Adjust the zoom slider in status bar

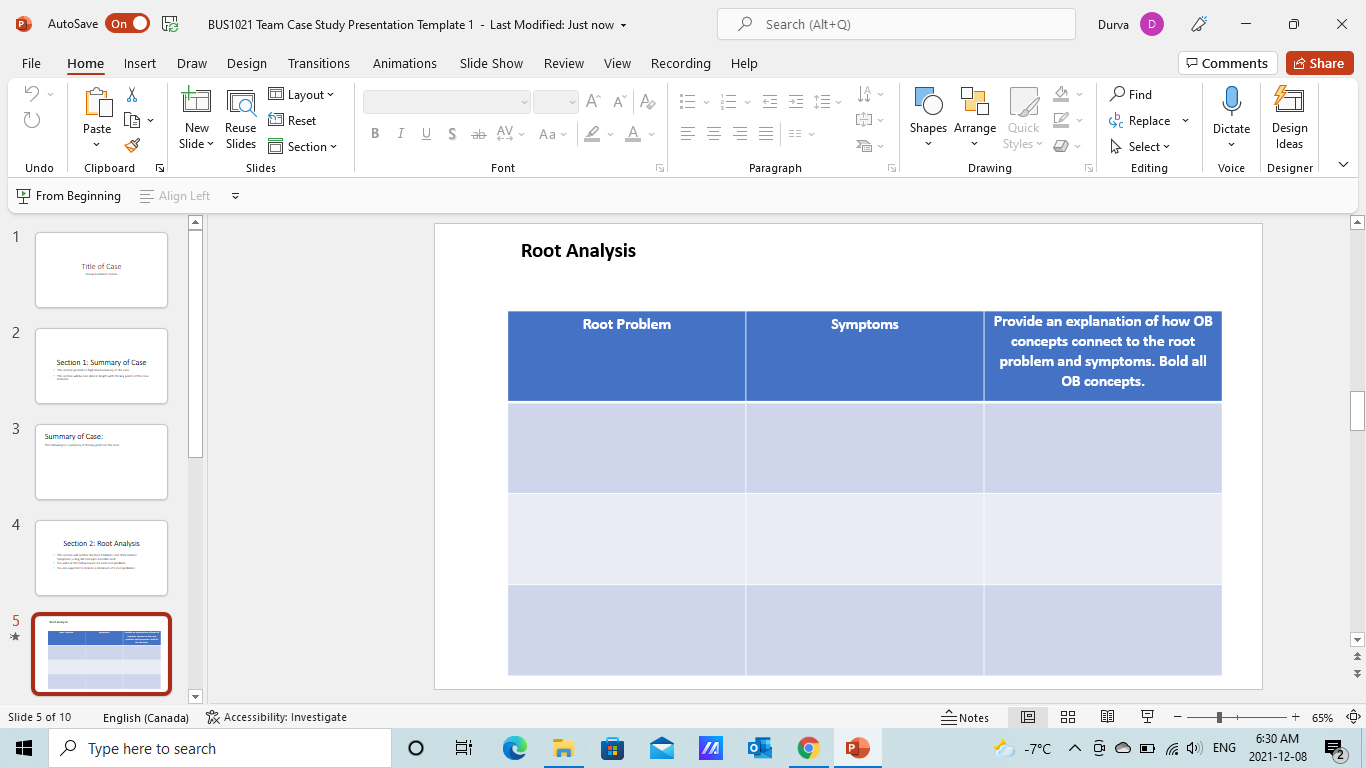tap(1219, 717)
